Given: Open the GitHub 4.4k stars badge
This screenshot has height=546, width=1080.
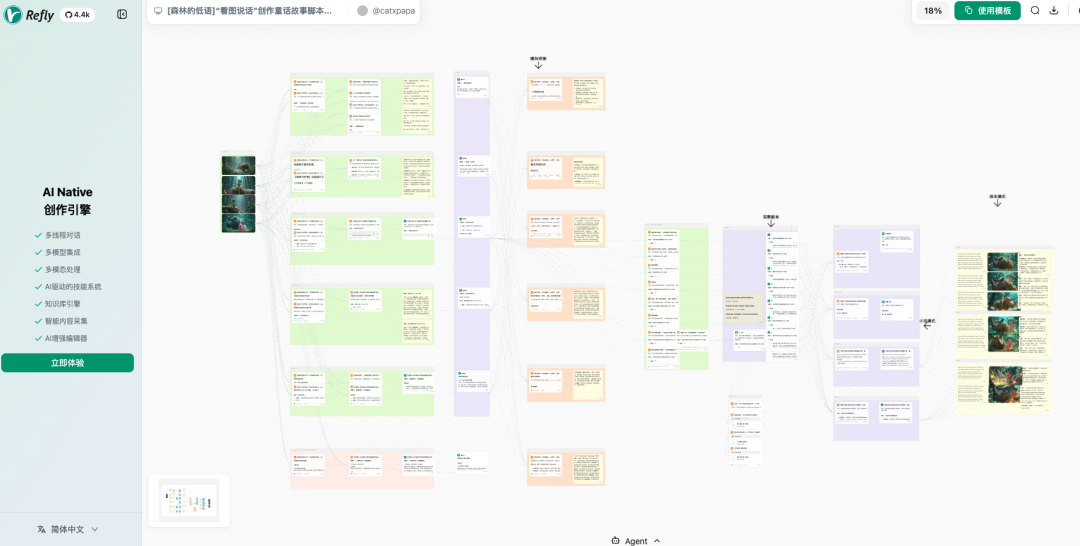Looking at the screenshot, I should (x=77, y=14).
